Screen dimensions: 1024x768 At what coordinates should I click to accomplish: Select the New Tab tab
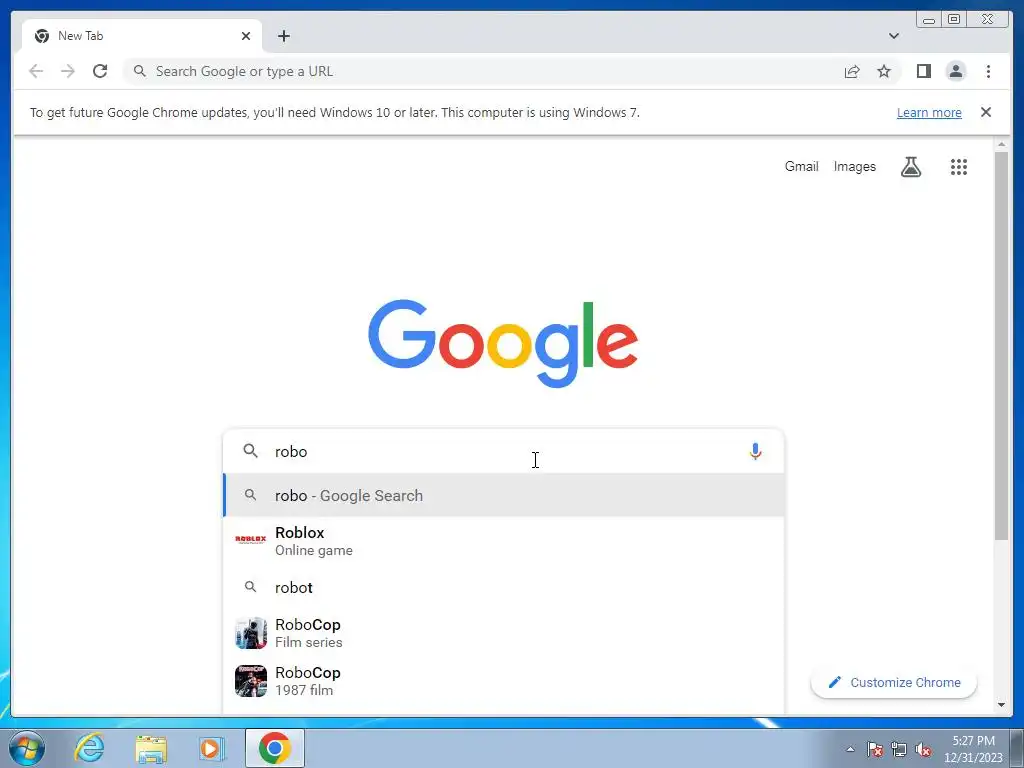click(x=141, y=36)
